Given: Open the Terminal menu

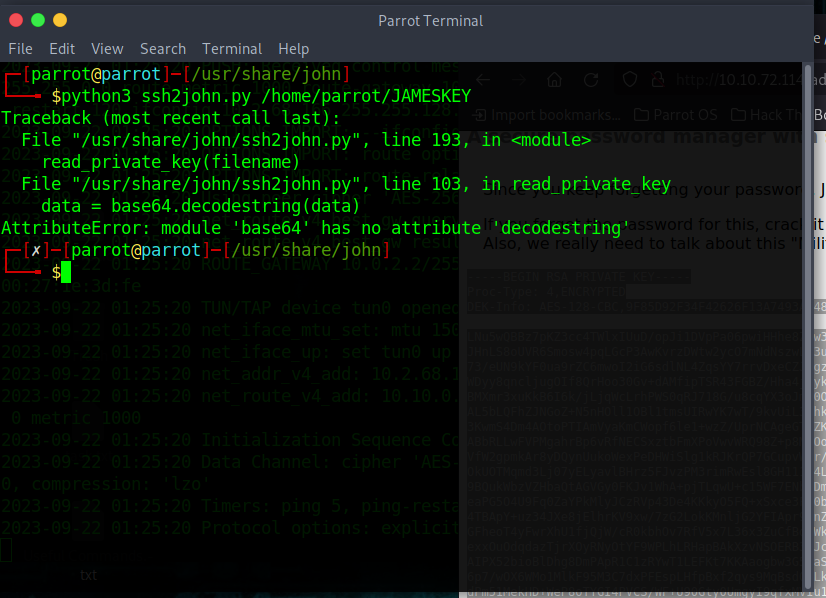Looking at the screenshot, I should coord(232,49).
